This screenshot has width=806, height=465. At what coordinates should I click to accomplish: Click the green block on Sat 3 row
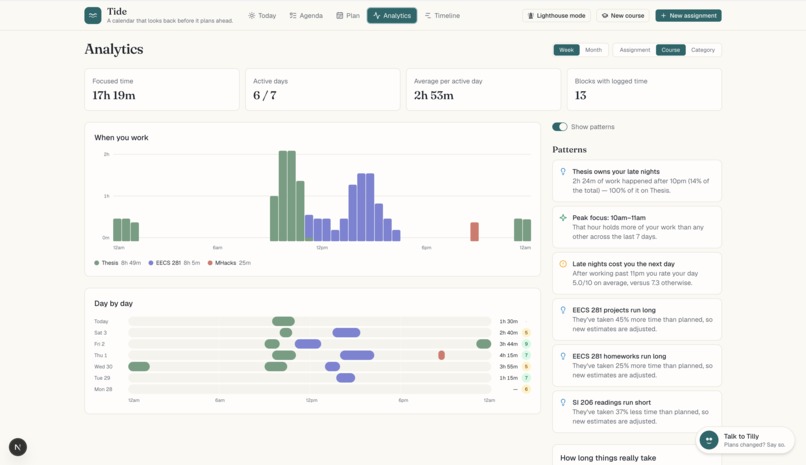click(x=286, y=332)
